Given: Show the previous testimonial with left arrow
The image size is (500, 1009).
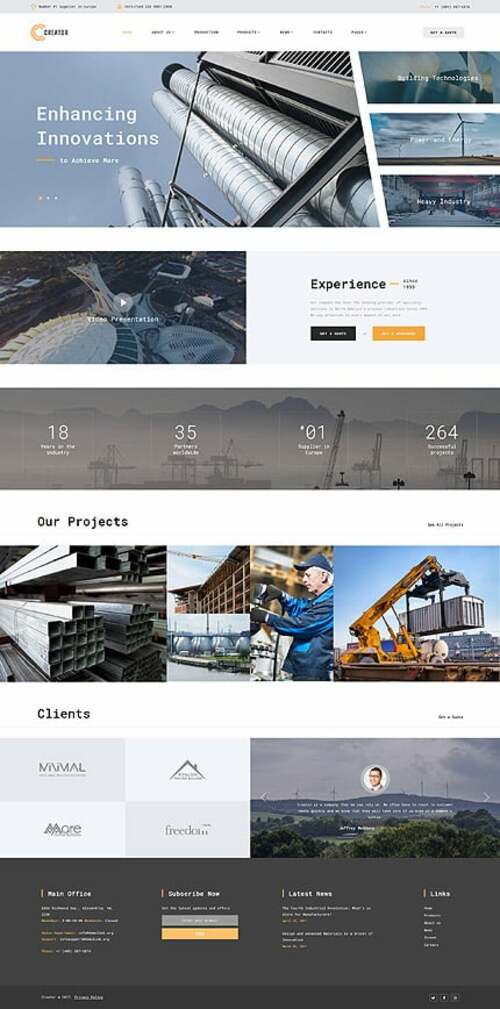Looking at the screenshot, I should pyautogui.click(x=263, y=797).
